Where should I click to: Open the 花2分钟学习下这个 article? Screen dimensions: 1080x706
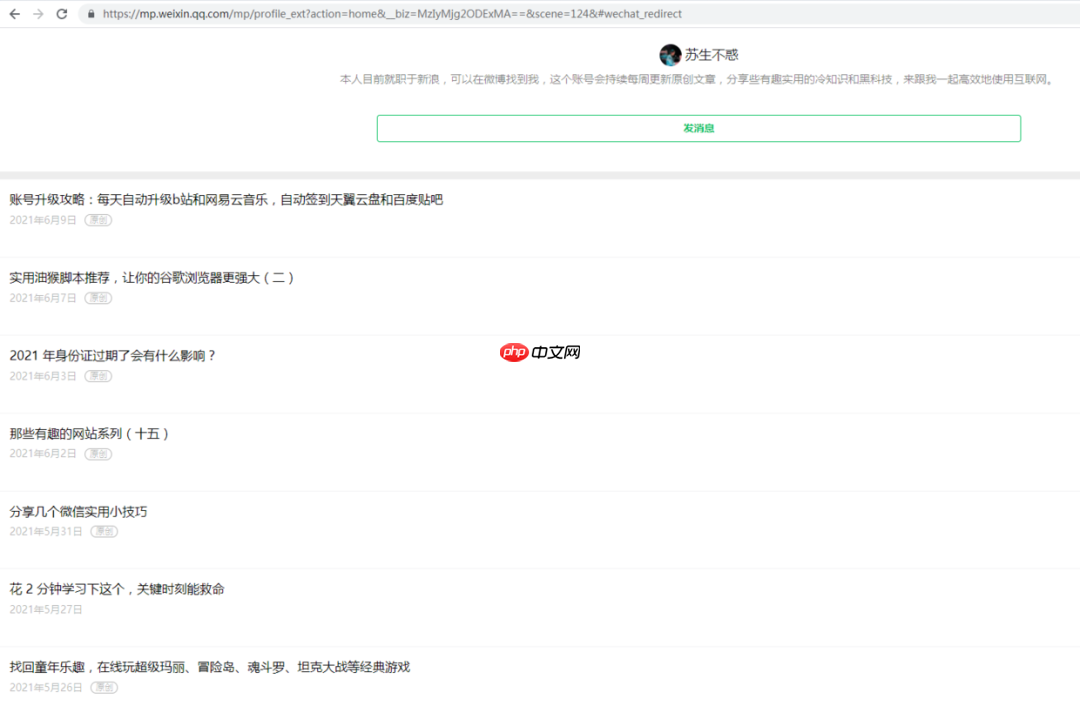(x=117, y=589)
